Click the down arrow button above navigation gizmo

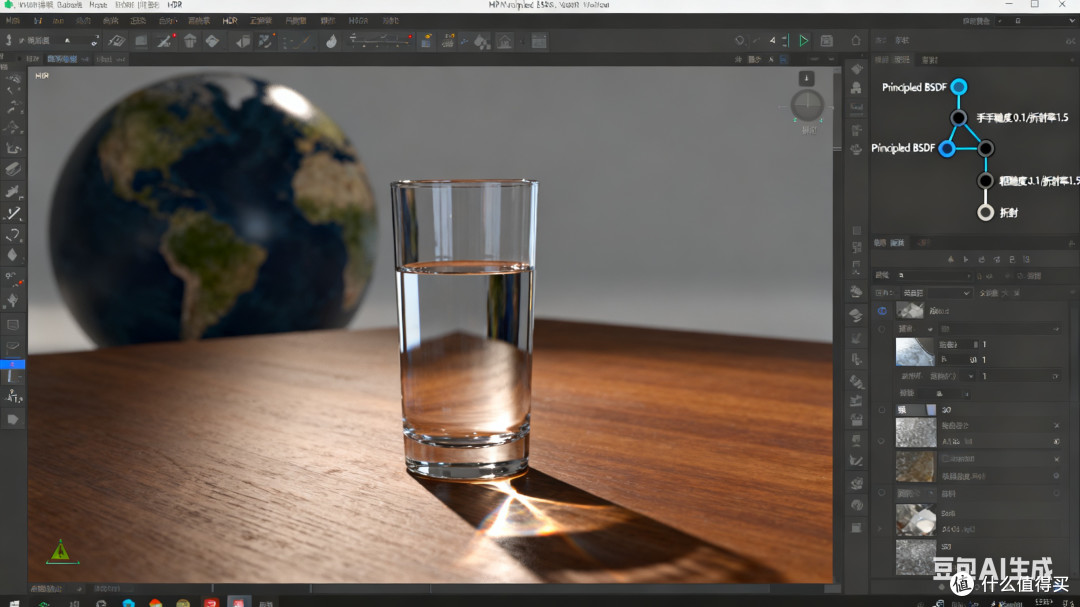(x=807, y=78)
